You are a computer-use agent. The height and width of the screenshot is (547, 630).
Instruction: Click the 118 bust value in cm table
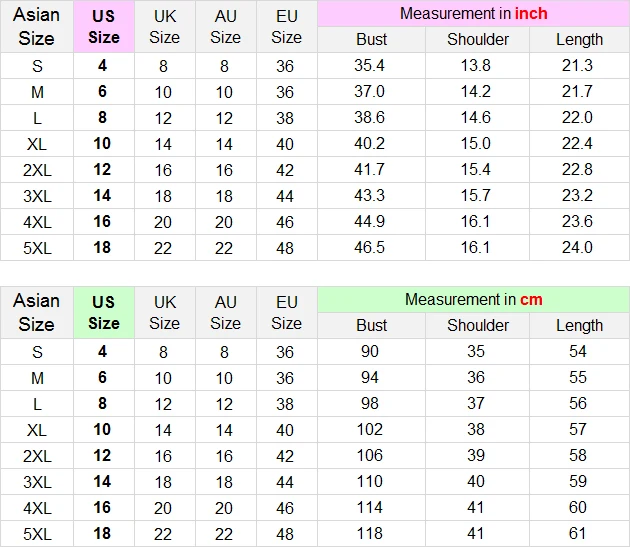pyautogui.click(x=371, y=533)
